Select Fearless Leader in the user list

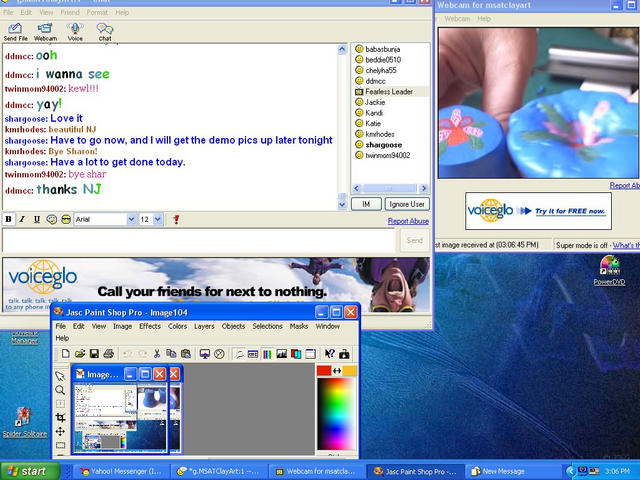coord(389,92)
